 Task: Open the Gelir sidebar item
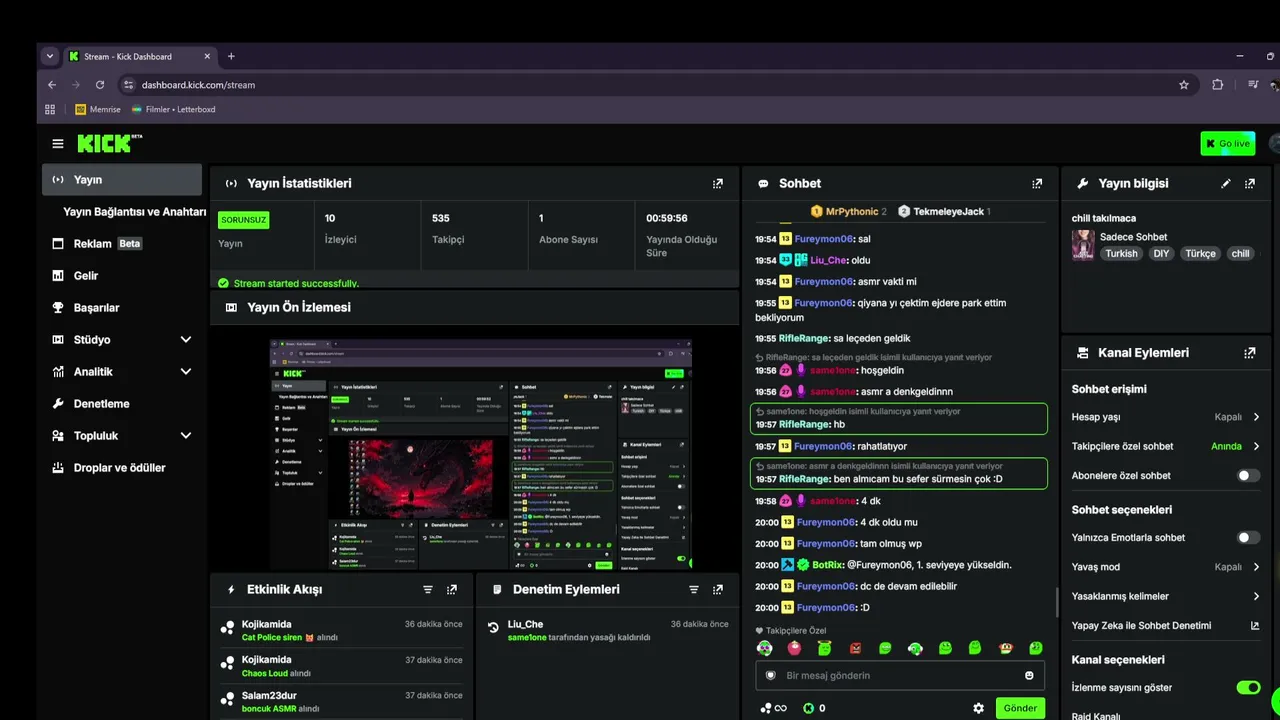122,276
